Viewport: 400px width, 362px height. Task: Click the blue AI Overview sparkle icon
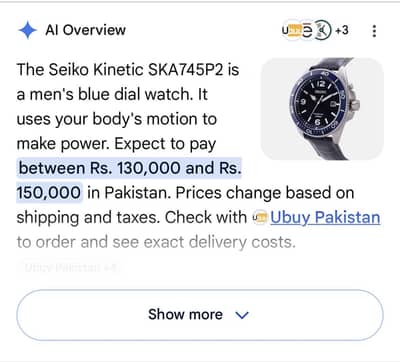click(x=28, y=30)
